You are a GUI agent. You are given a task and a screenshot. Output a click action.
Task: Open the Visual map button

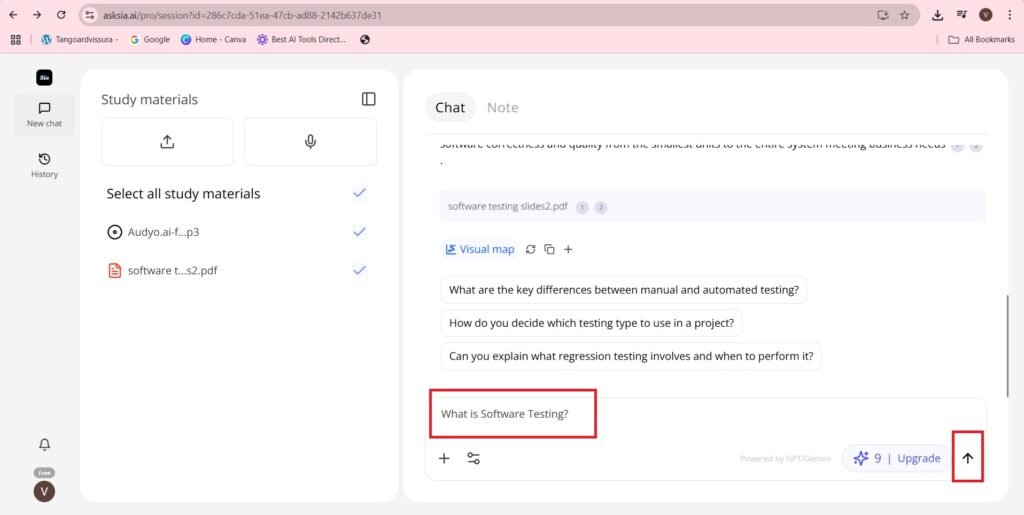pos(480,249)
